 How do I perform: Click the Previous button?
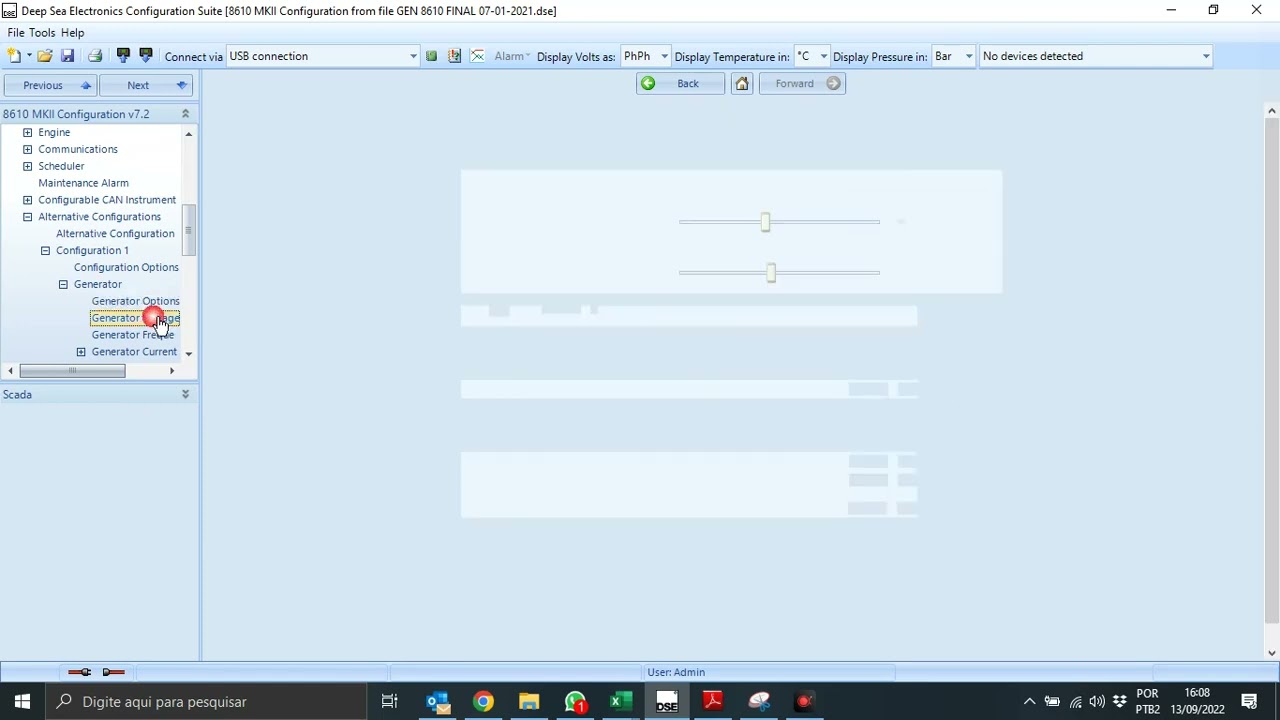[x=50, y=85]
